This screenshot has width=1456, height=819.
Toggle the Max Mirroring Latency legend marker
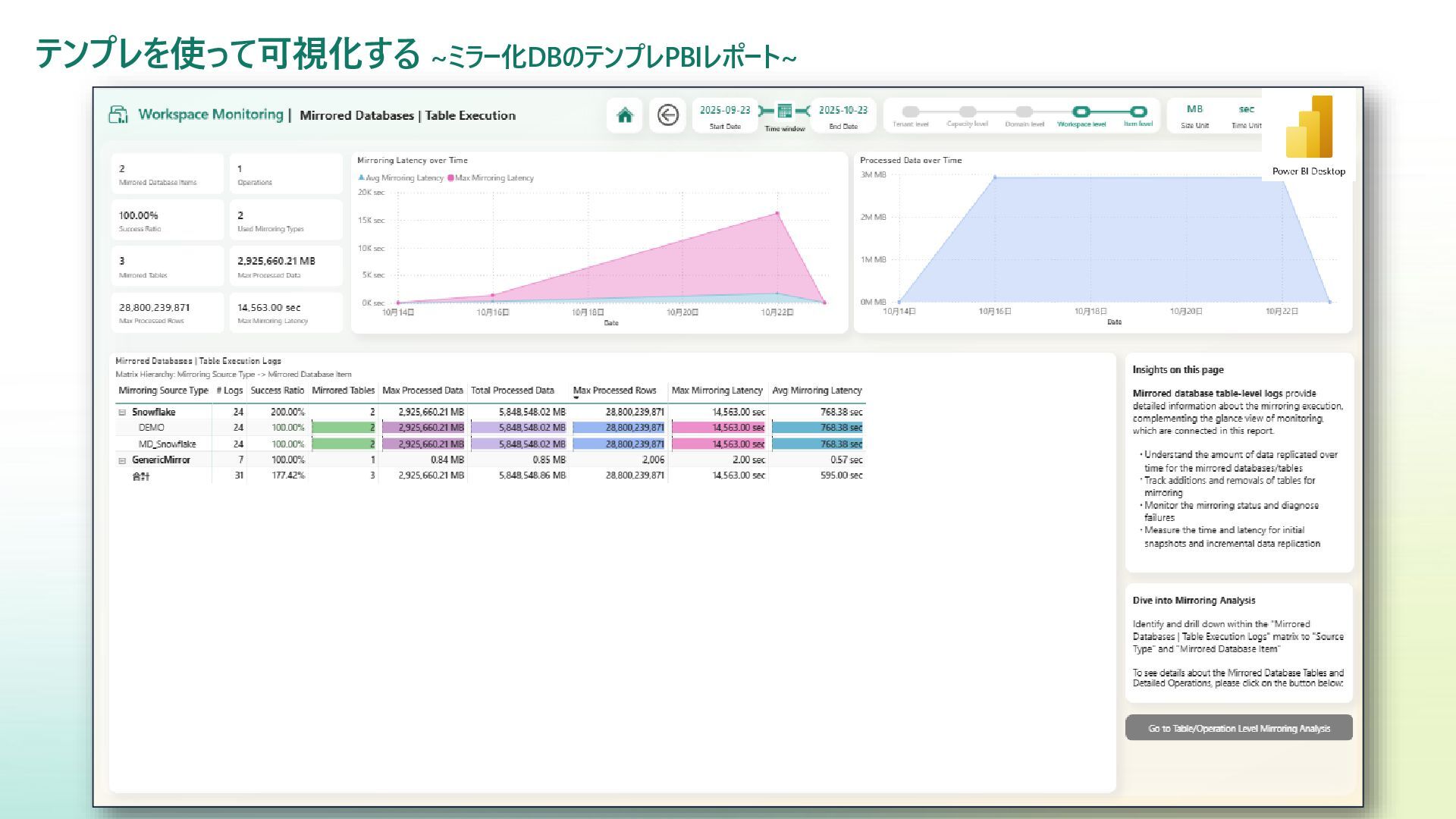(450, 178)
